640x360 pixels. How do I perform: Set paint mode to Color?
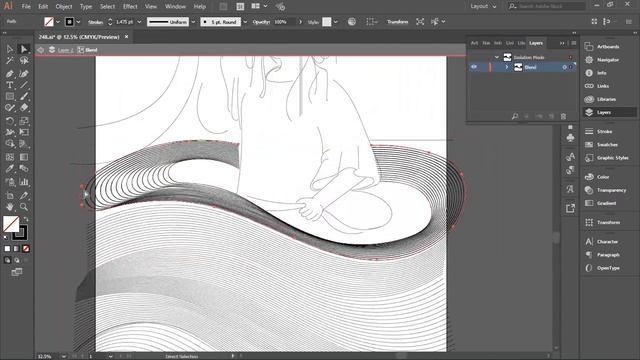7,249
